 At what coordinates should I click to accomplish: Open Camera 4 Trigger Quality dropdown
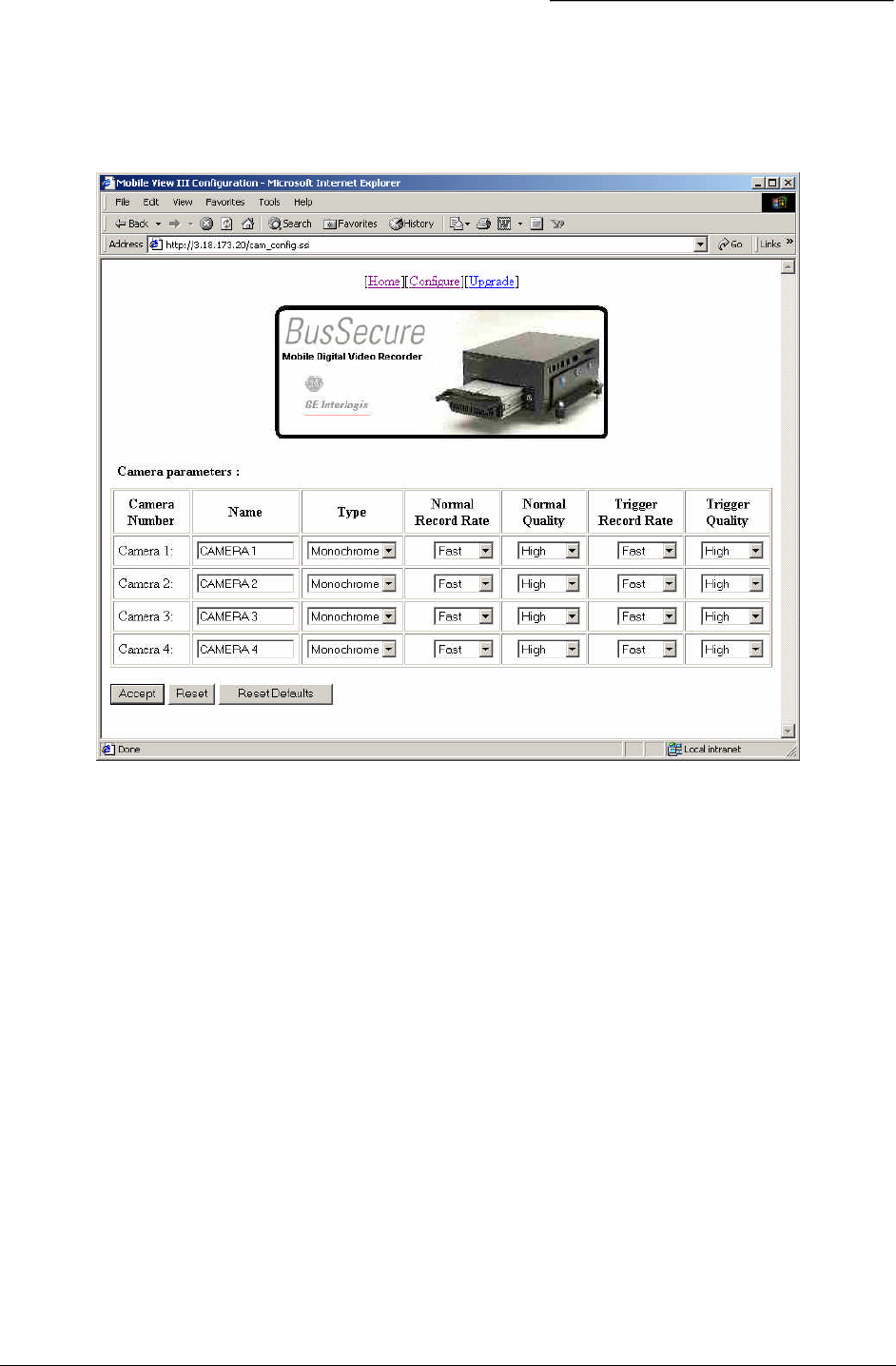[732, 650]
